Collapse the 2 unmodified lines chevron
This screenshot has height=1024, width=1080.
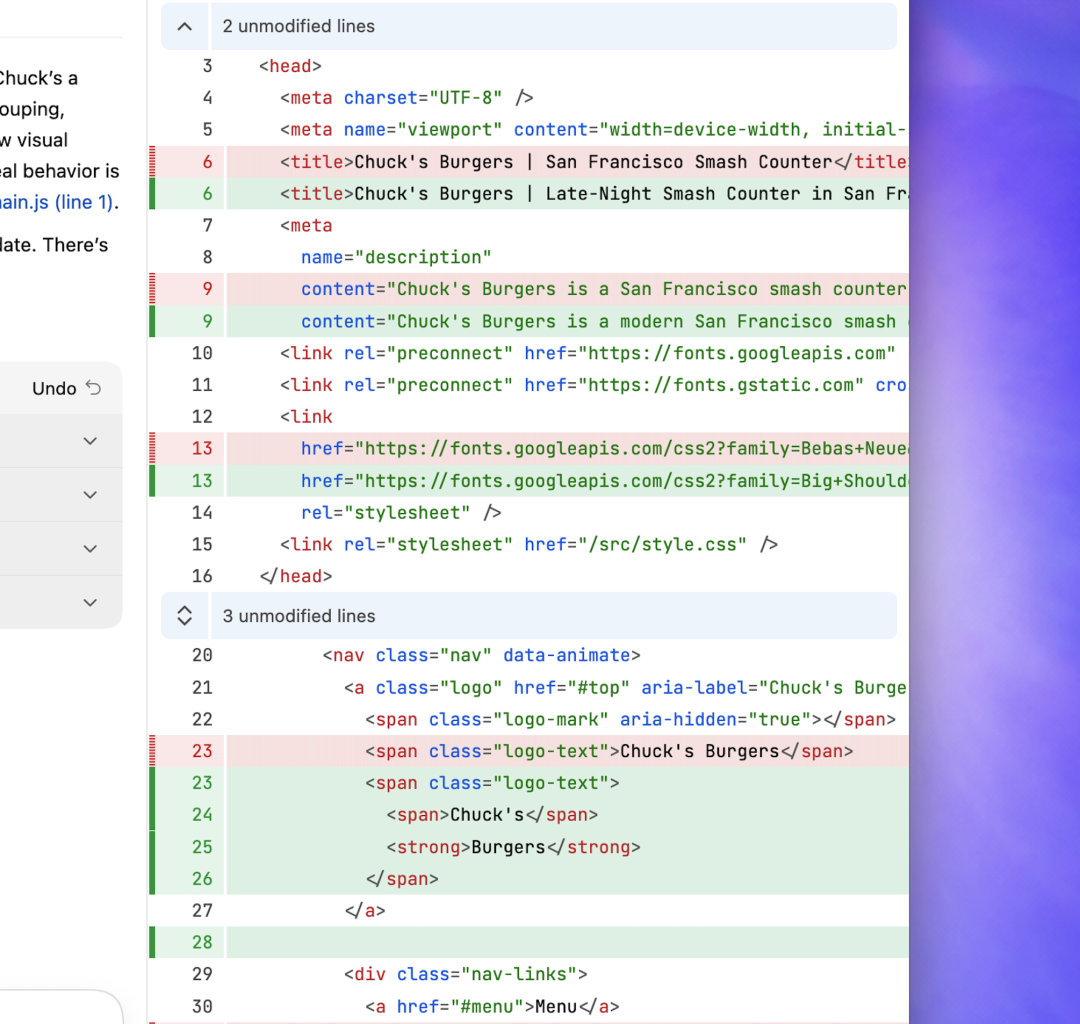coord(185,26)
